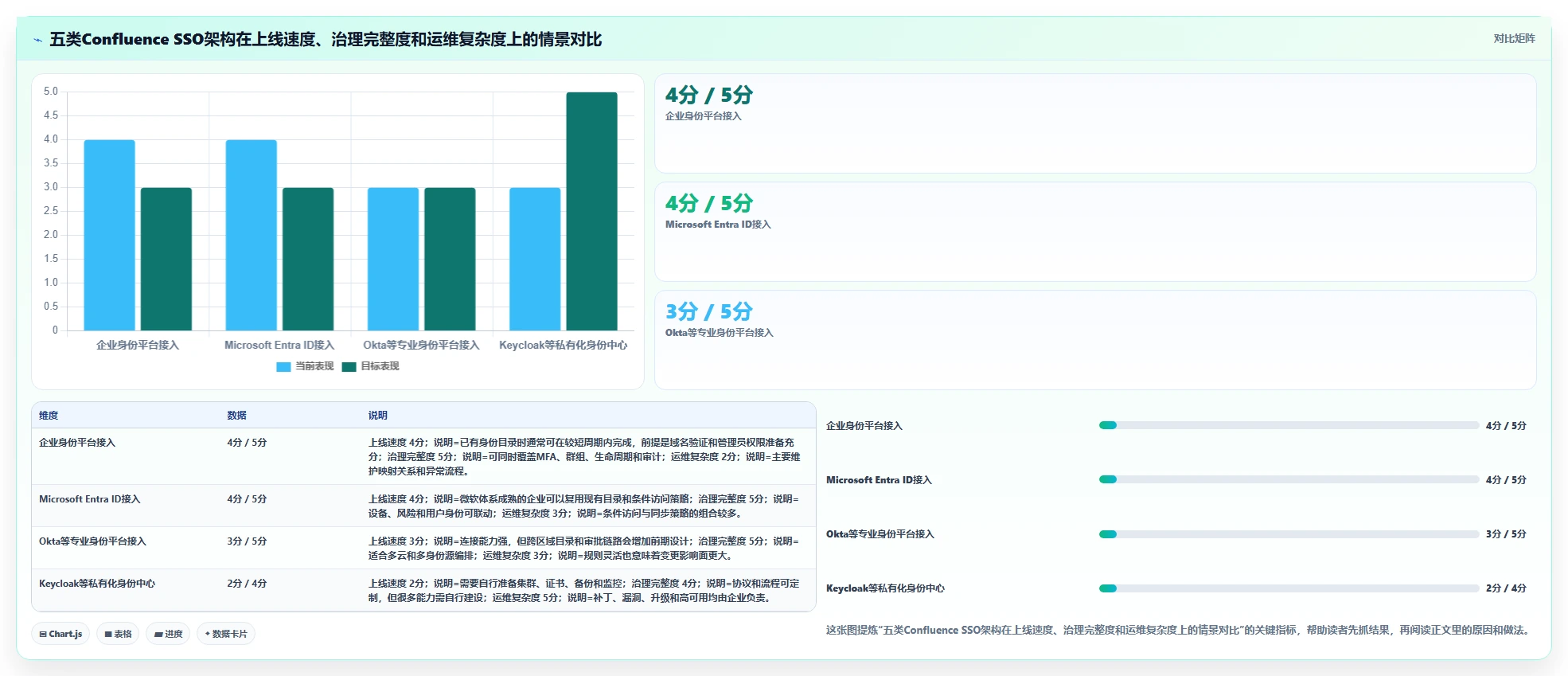The width and height of the screenshot is (1568, 676).
Task: Click the Keycloak等私有化身份中心 label beside its progress bar
Action: [885, 588]
